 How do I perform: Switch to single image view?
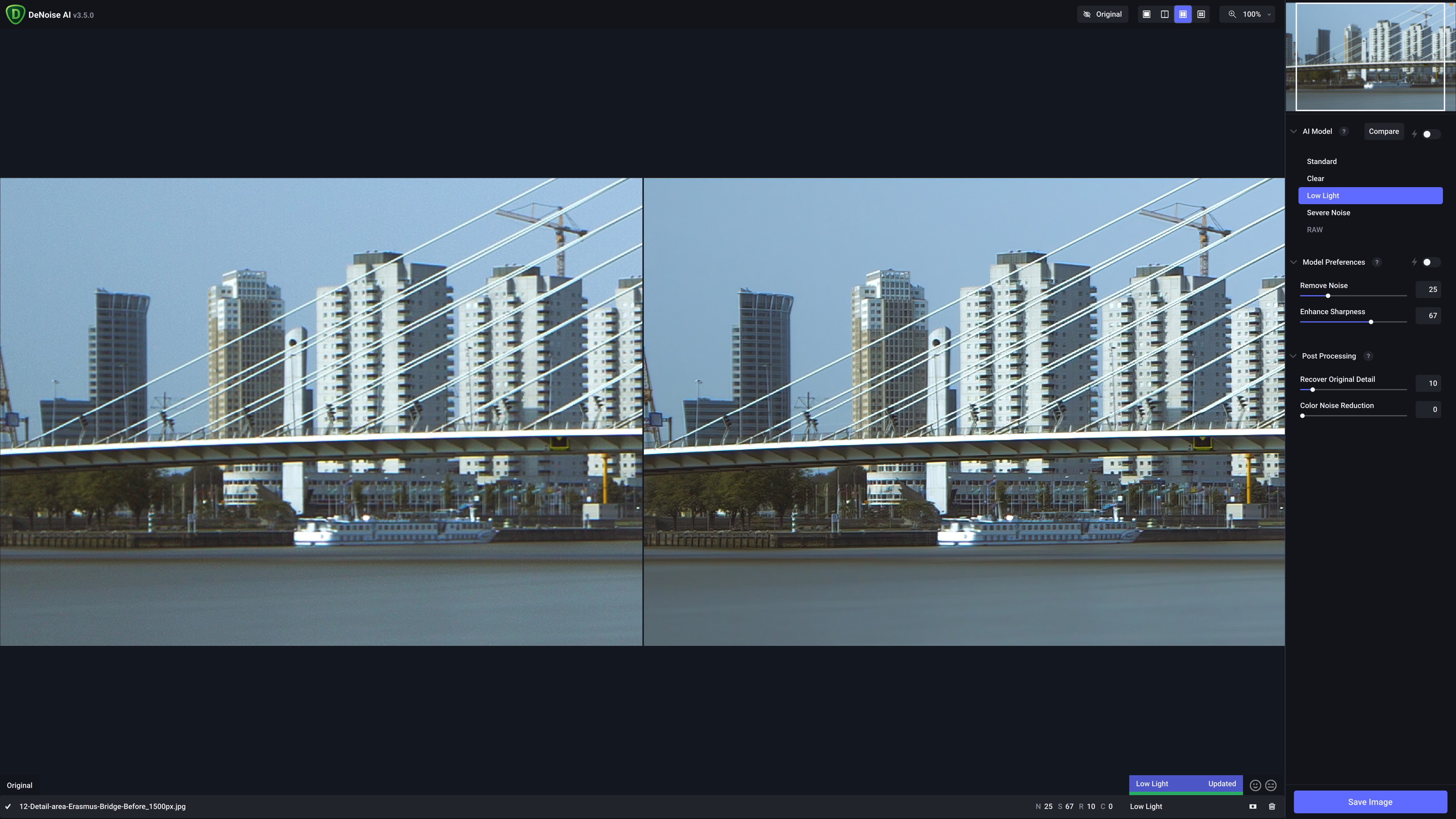(1146, 14)
